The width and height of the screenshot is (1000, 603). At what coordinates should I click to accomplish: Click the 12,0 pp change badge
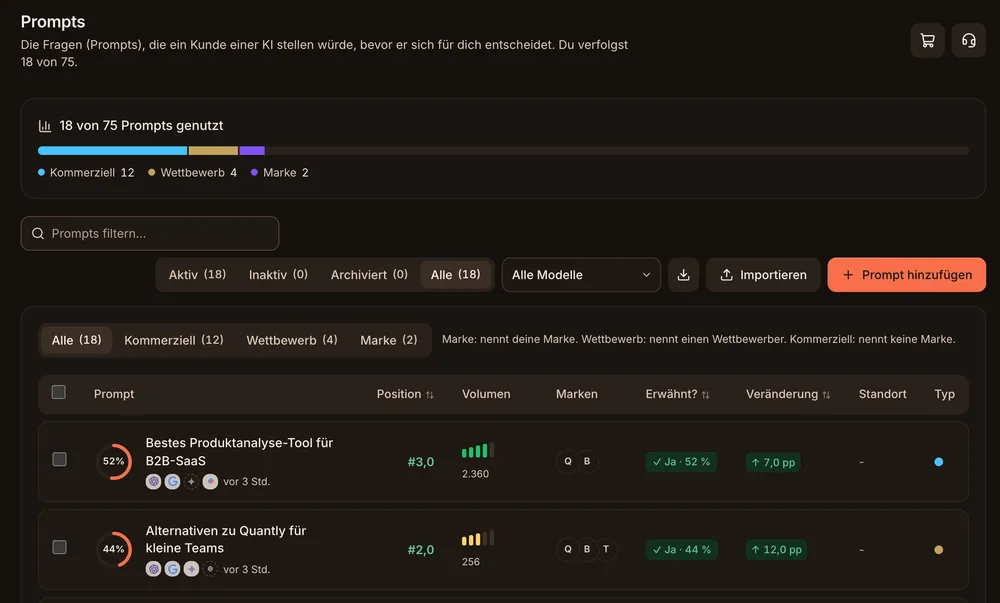pyautogui.click(x=776, y=549)
